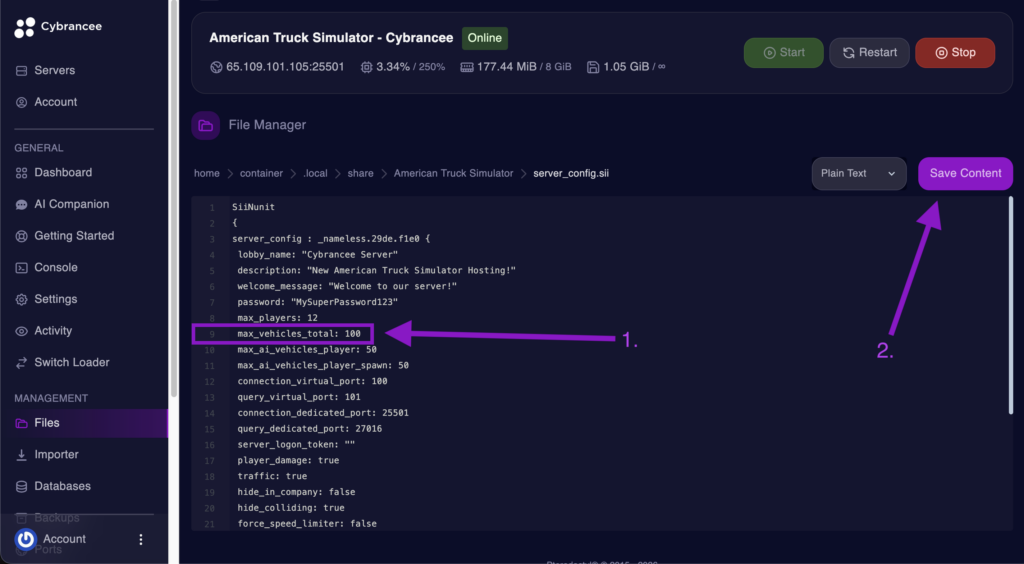Click the disk usage floppy icon
This screenshot has height=564, width=1024.
593,67
